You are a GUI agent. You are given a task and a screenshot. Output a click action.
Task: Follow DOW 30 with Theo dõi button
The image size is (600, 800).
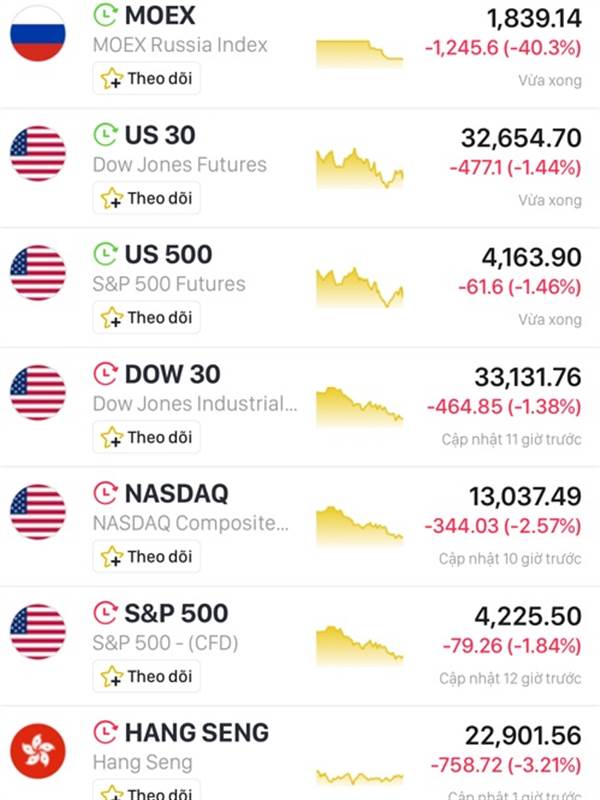pyautogui.click(x=146, y=437)
